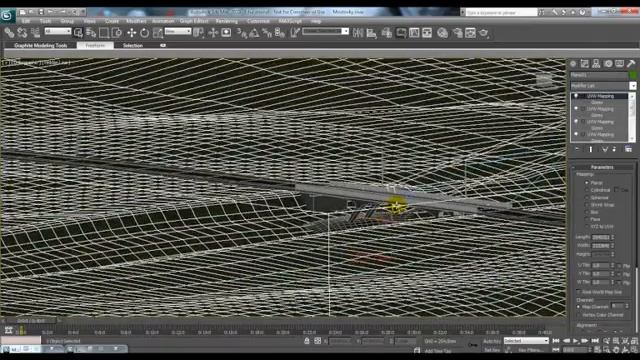Screen dimensions: 640x360
Task: Activate the Select and Move tool
Action: coord(131,33)
